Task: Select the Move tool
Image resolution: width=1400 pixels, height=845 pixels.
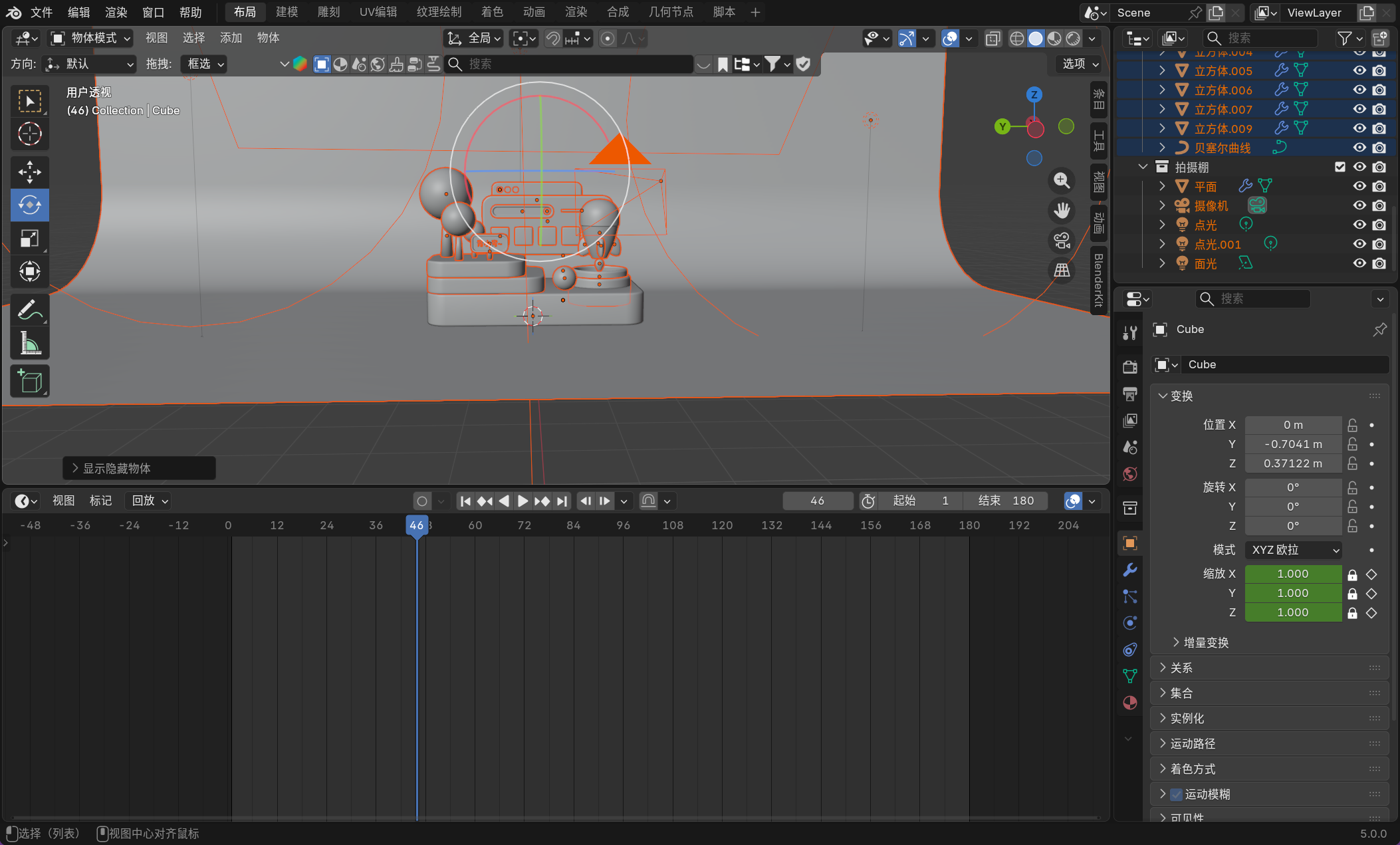Action: pos(29,172)
